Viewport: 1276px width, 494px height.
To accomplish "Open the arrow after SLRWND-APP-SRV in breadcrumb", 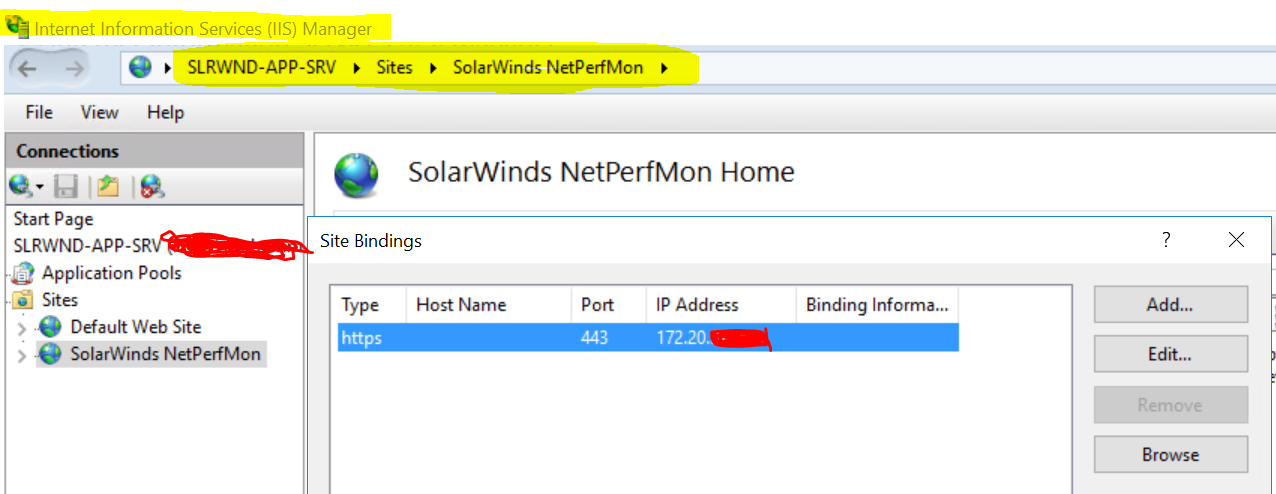I will coord(358,68).
